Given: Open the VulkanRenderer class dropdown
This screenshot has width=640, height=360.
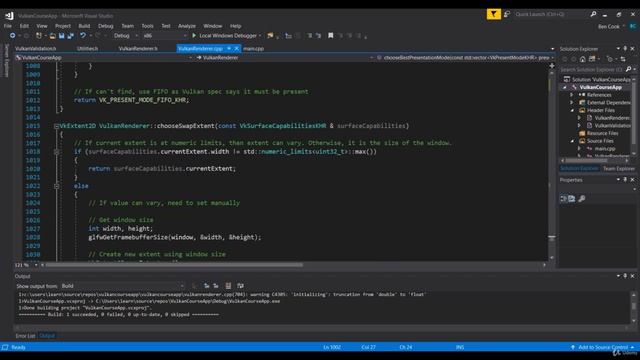Looking at the screenshot, I should point(284,58).
